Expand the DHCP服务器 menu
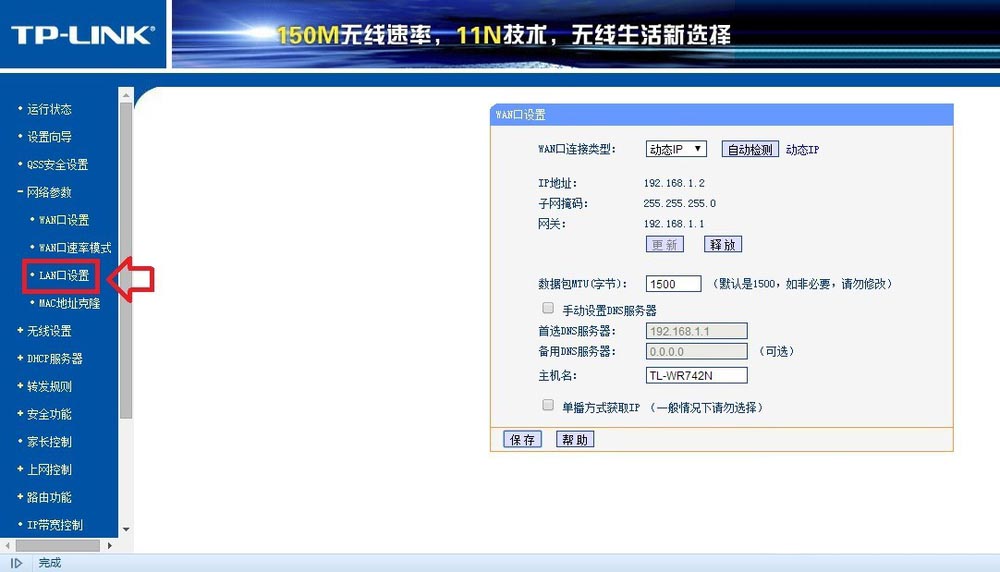 tap(50, 358)
